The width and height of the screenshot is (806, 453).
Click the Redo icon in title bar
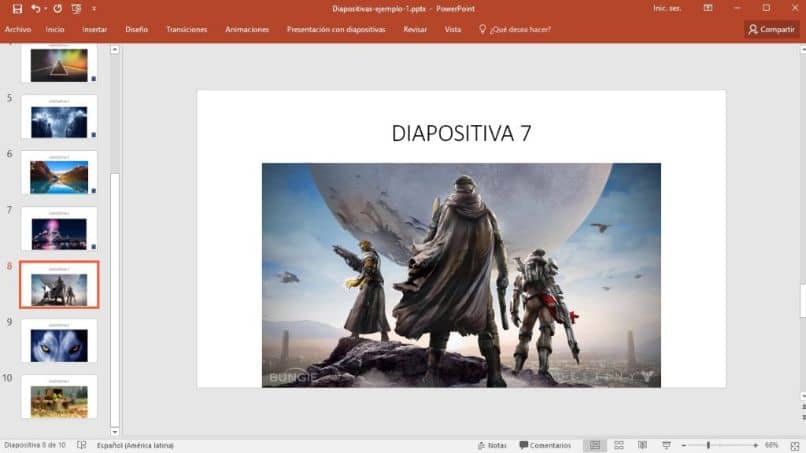(x=57, y=8)
